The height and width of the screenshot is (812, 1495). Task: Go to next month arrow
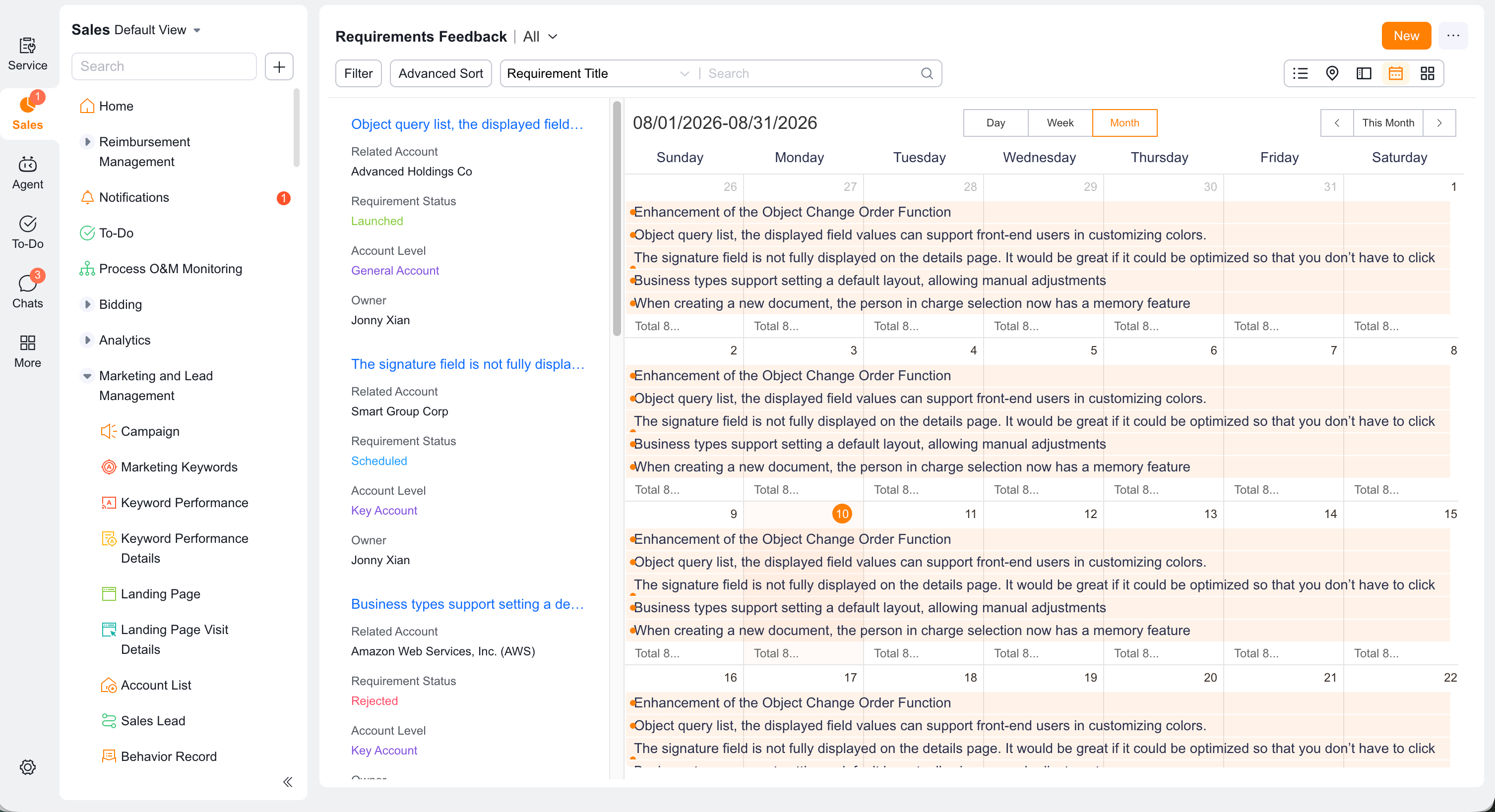coord(1439,123)
